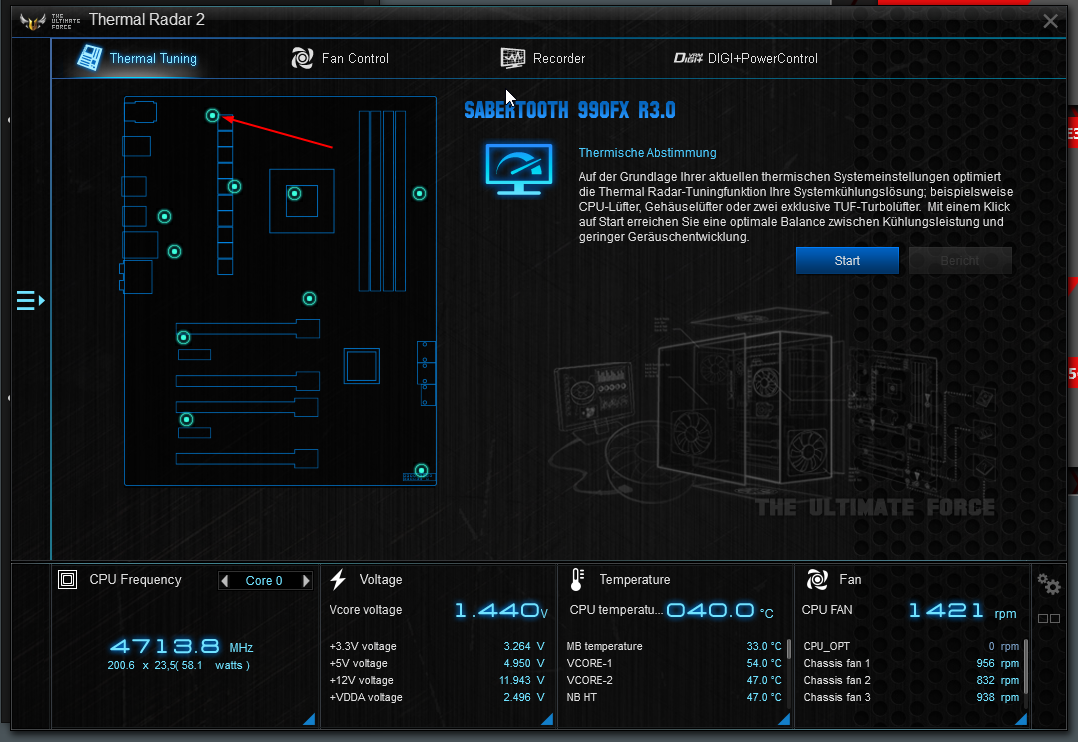
Task: Click the CPU Frequency chip icon
Action: tap(67, 580)
